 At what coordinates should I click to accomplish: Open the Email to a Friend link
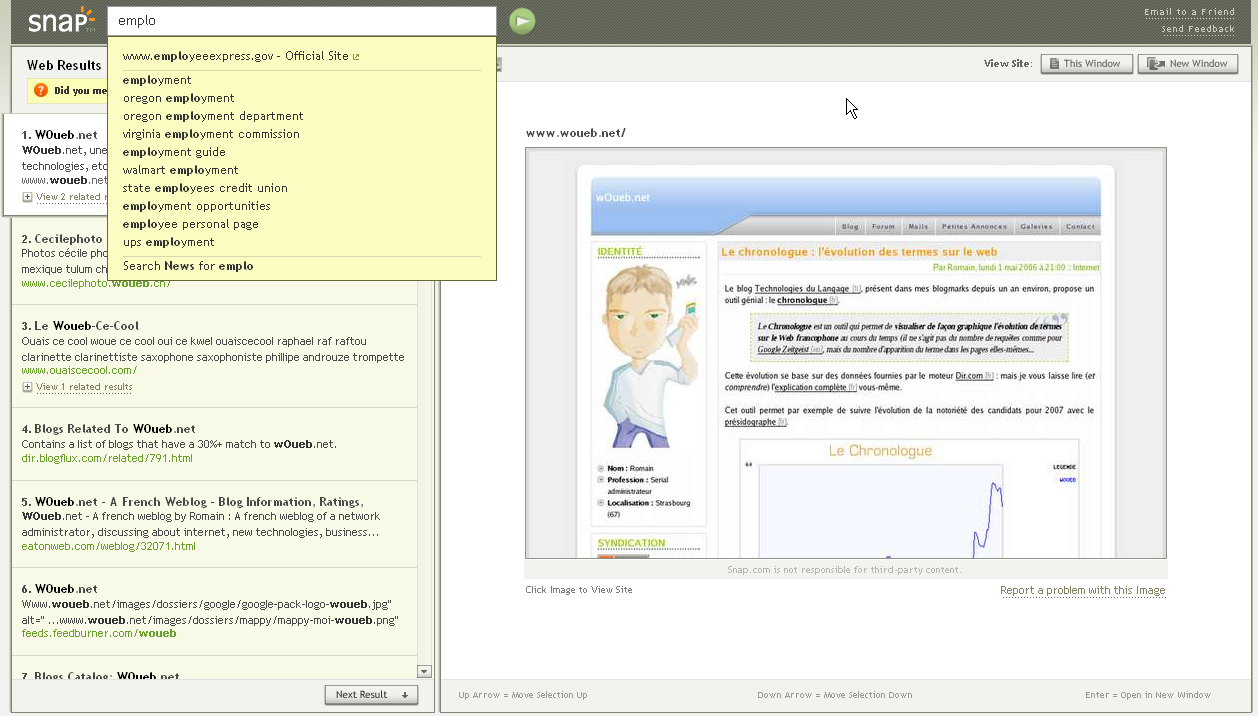coord(1189,12)
